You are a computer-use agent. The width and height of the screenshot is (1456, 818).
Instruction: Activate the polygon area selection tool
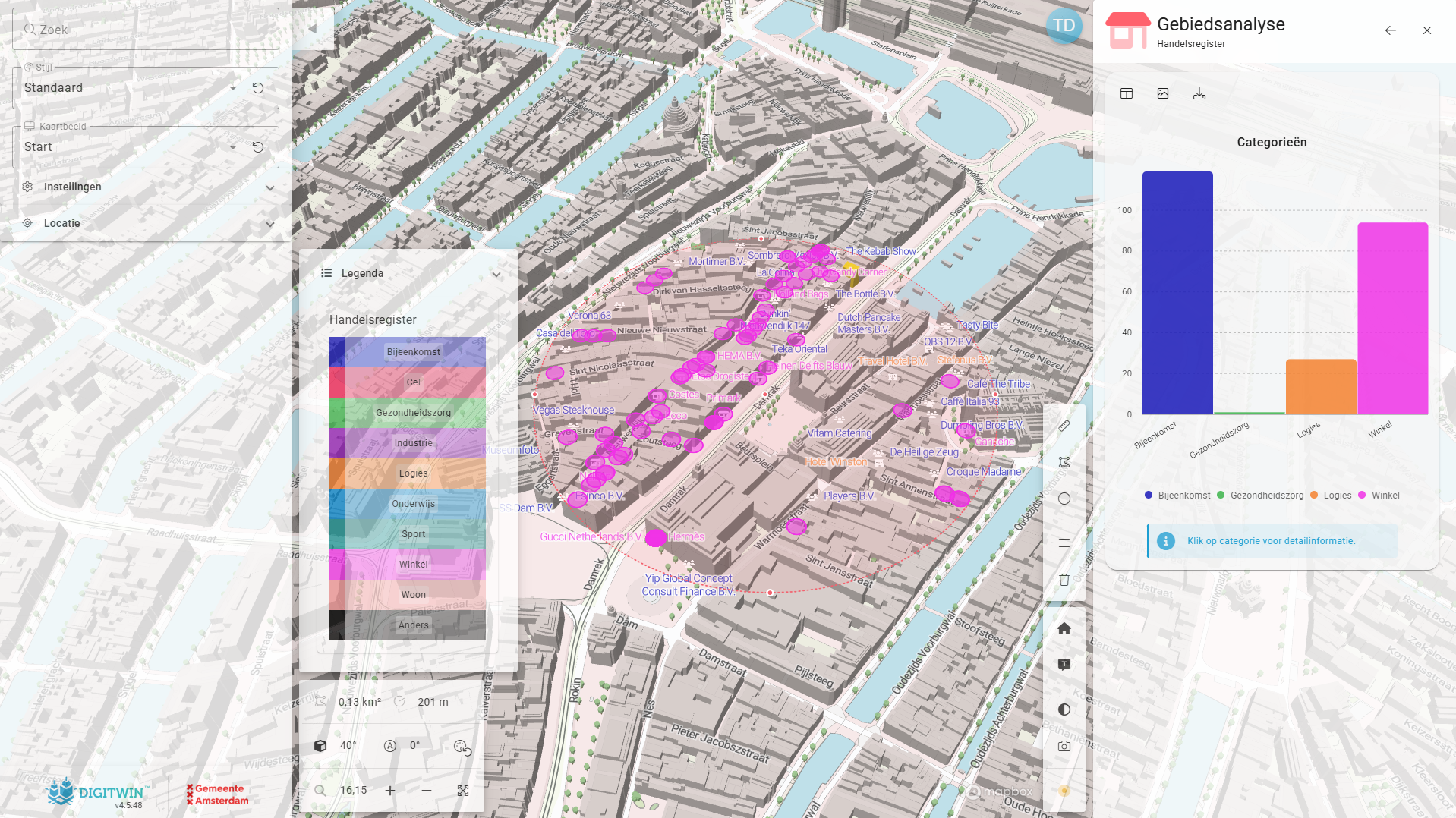1064,462
